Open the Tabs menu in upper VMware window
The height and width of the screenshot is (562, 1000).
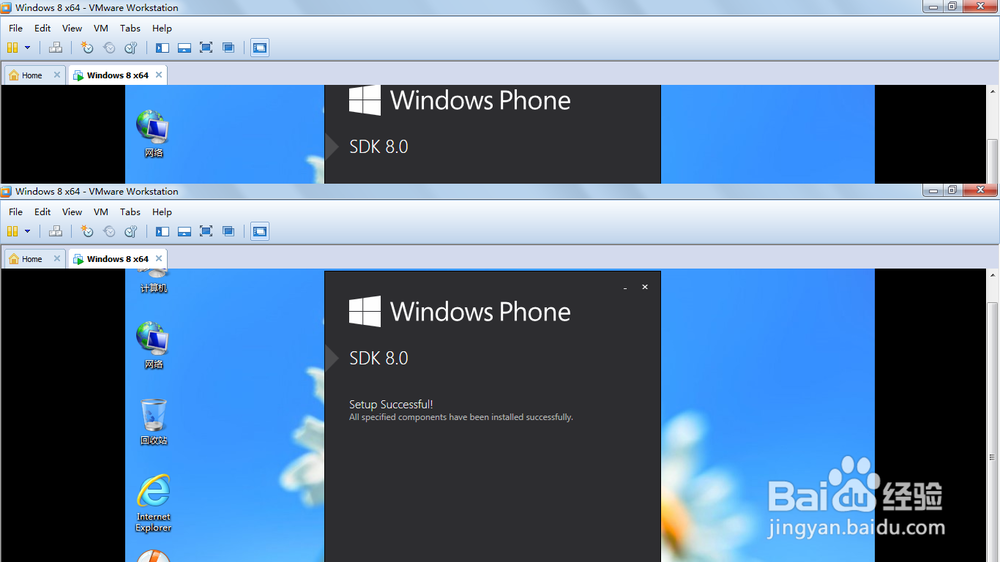(130, 28)
